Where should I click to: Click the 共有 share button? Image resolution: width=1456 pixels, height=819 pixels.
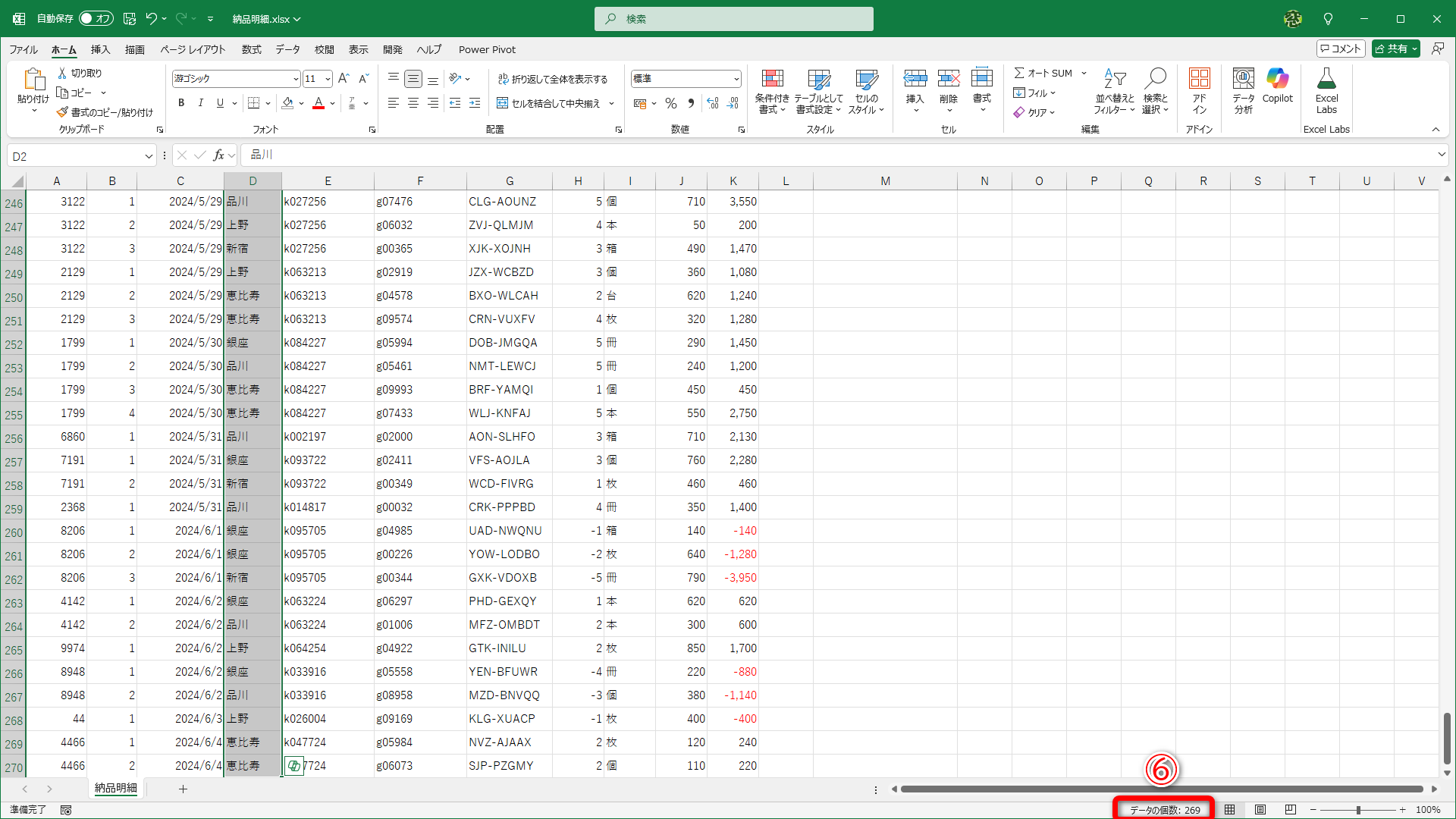pos(1392,49)
